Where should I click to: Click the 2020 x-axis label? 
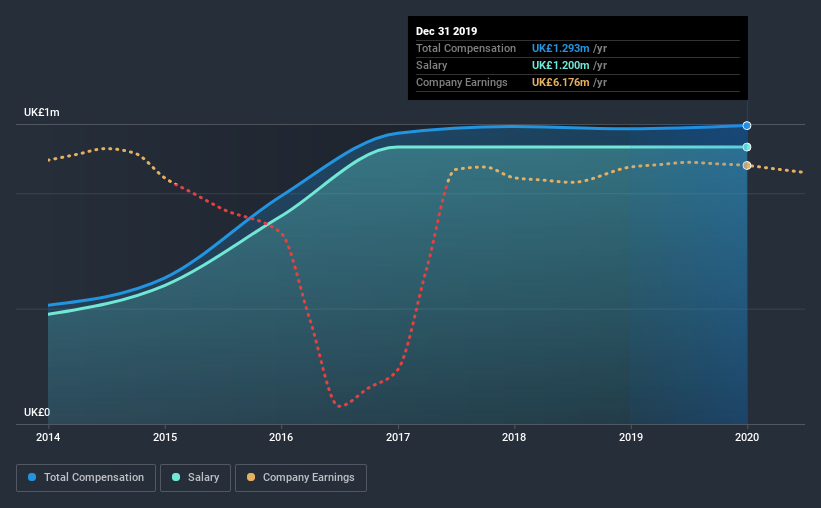[x=747, y=437]
